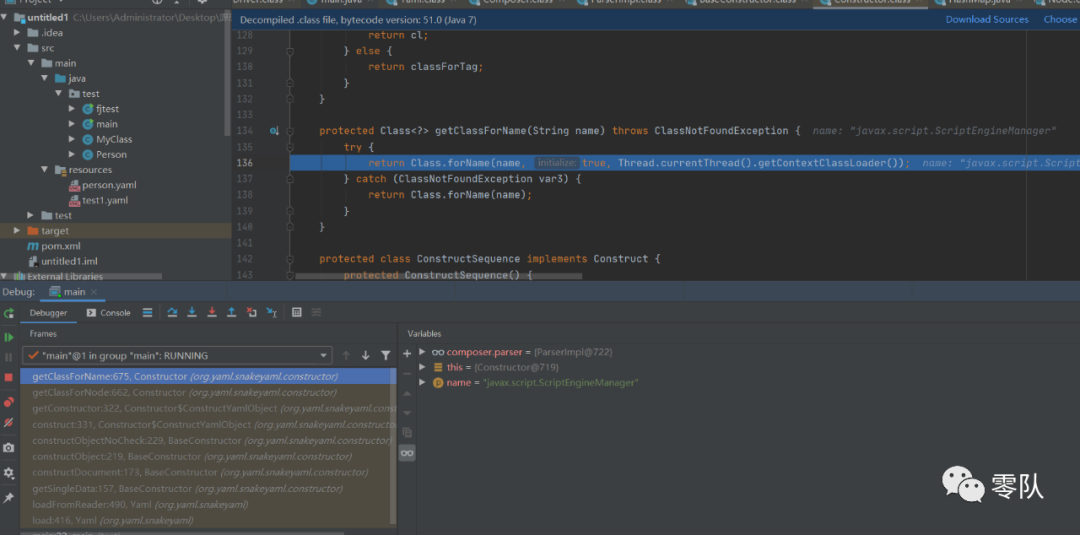Stop the debug session with red square
Screen dimensions: 1080x535
[x=9, y=377]
